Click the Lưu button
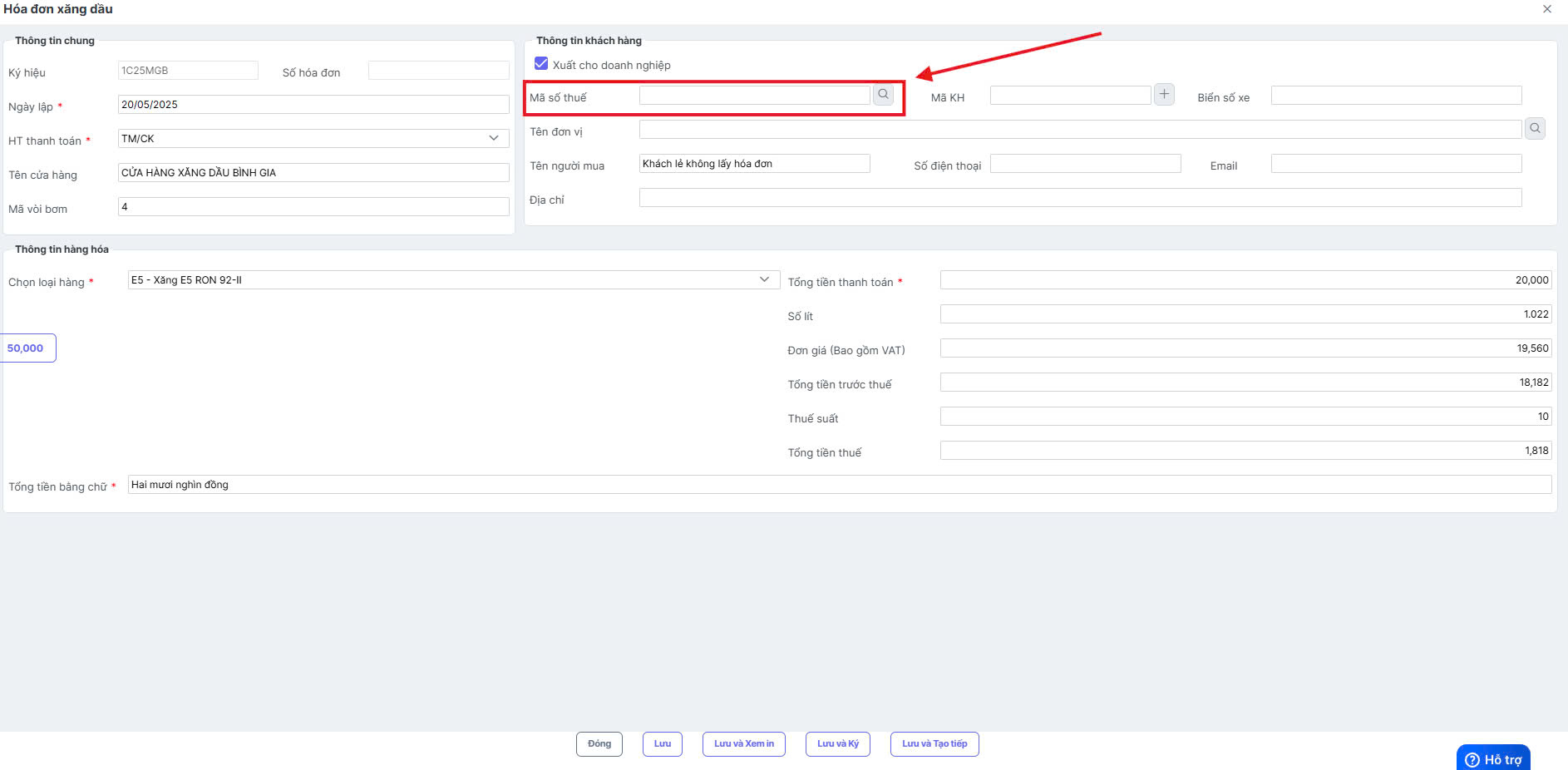The height and width of the screenshot is (770, 1568). pyautogui.click(x=662, y=744)
